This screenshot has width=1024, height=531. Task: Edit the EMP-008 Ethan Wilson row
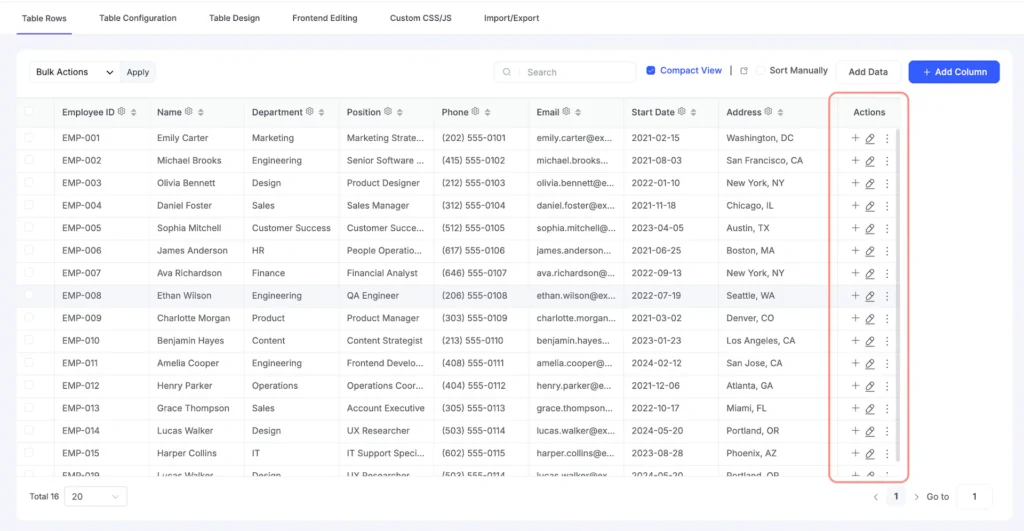[870, 296]
